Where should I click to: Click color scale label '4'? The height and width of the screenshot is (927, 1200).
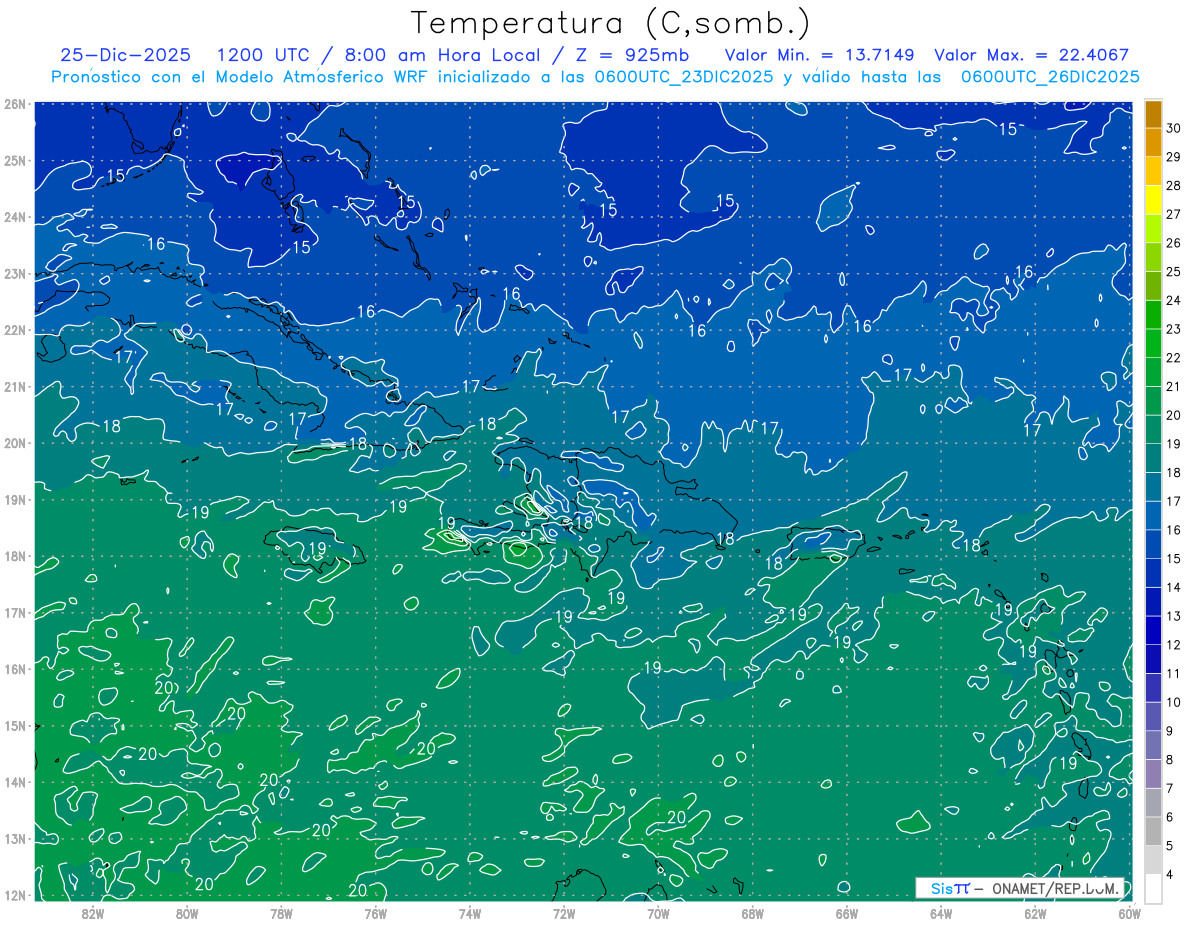pyautogui.click(x=1171, y=874)
